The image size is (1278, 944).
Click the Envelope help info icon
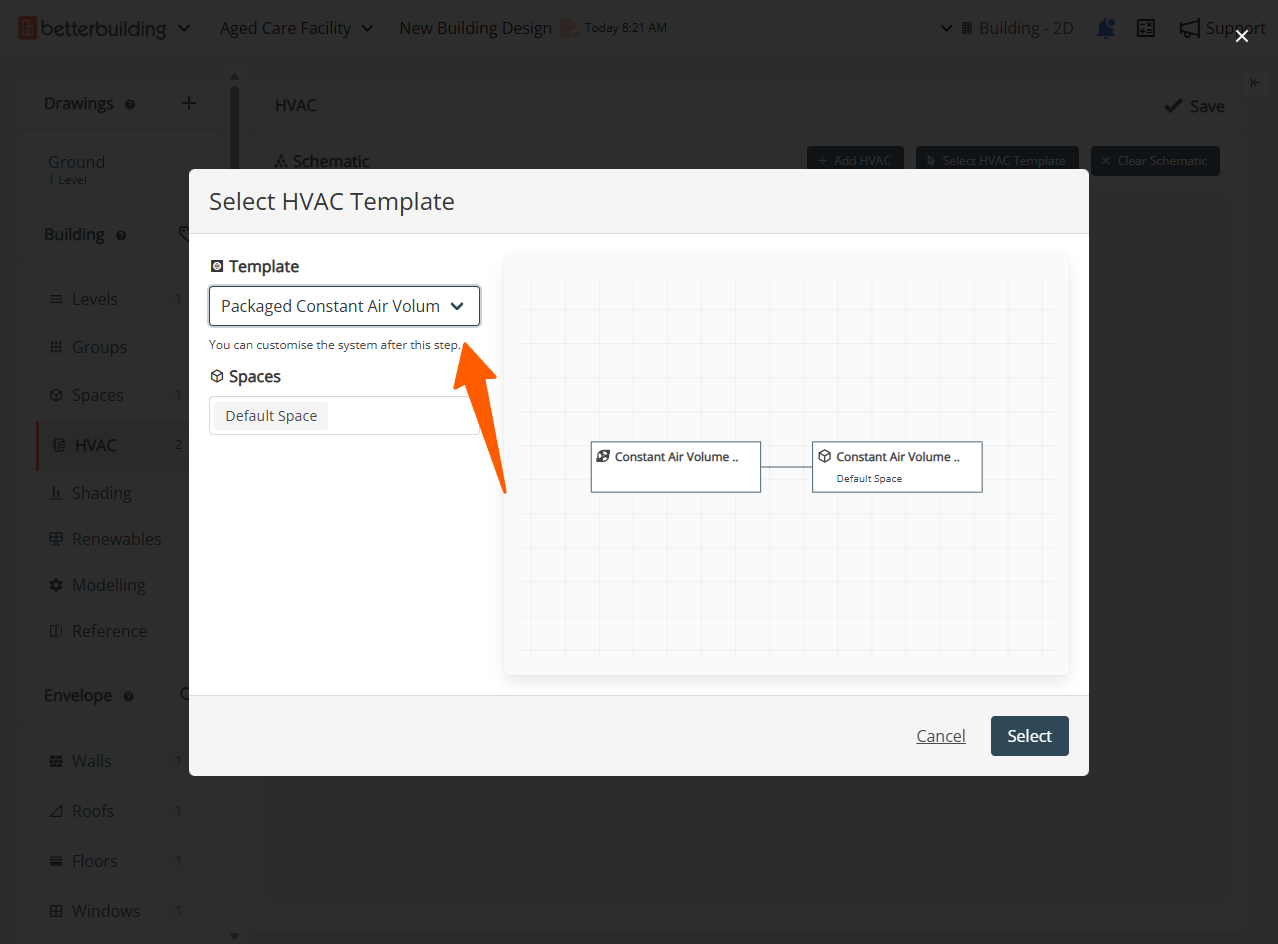[128, 696]
